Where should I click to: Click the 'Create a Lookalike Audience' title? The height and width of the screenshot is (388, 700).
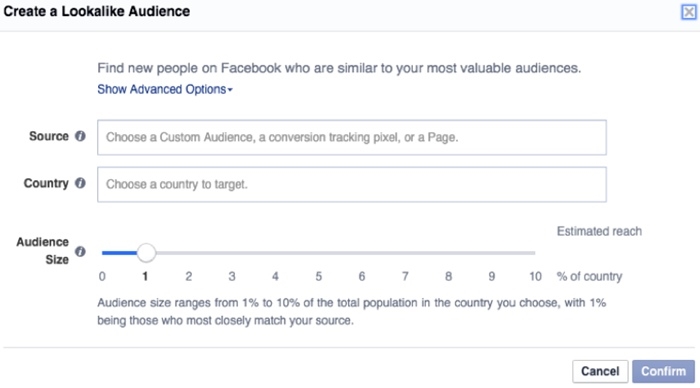click(96, 11)
